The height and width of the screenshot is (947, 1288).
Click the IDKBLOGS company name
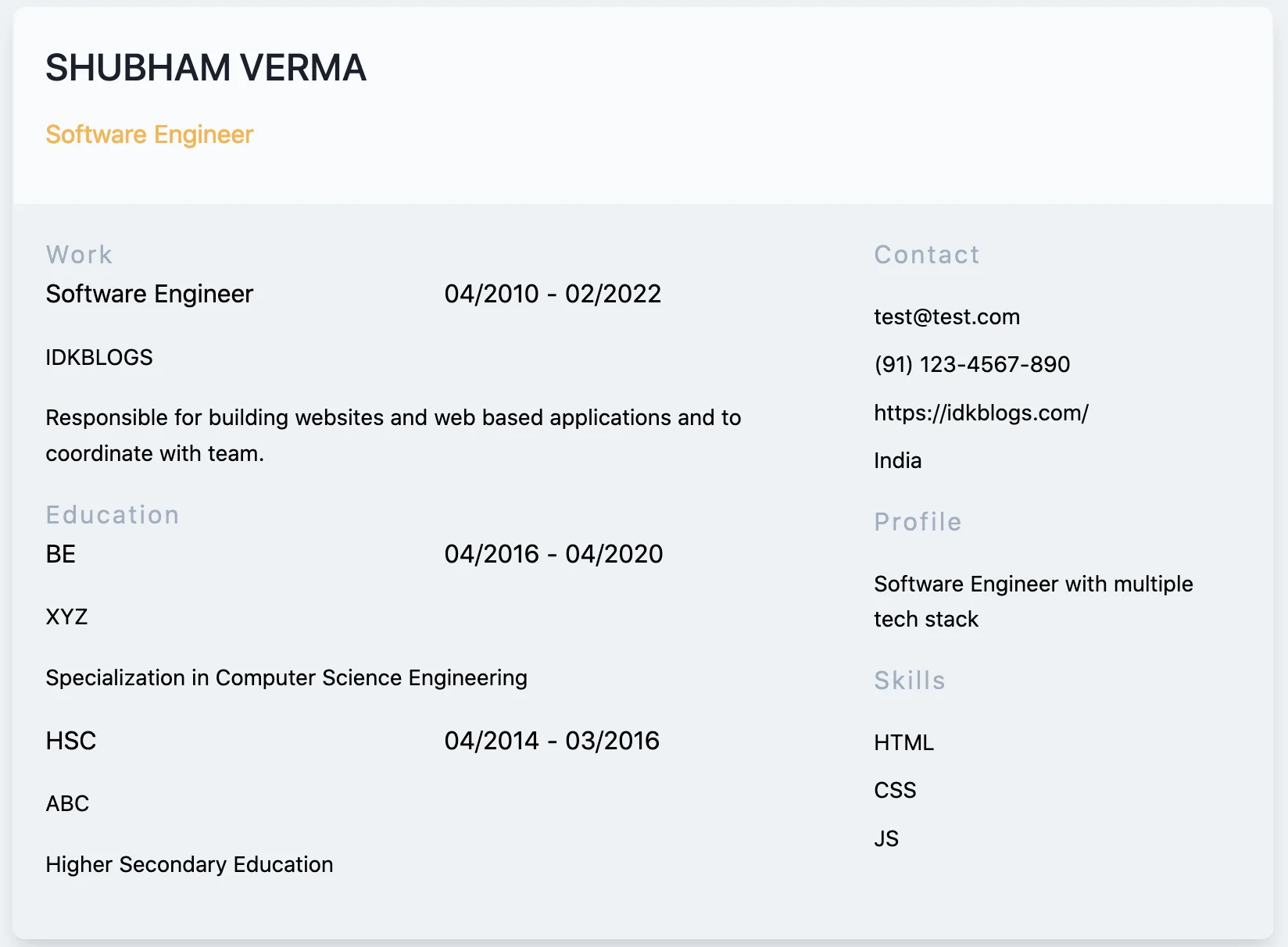(x=99, y=357)
